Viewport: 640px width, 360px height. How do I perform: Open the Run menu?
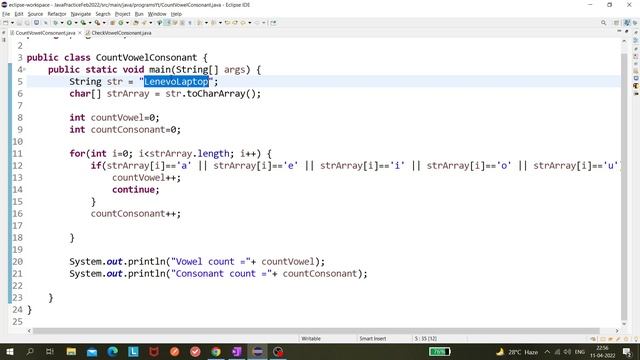[139, 14]
